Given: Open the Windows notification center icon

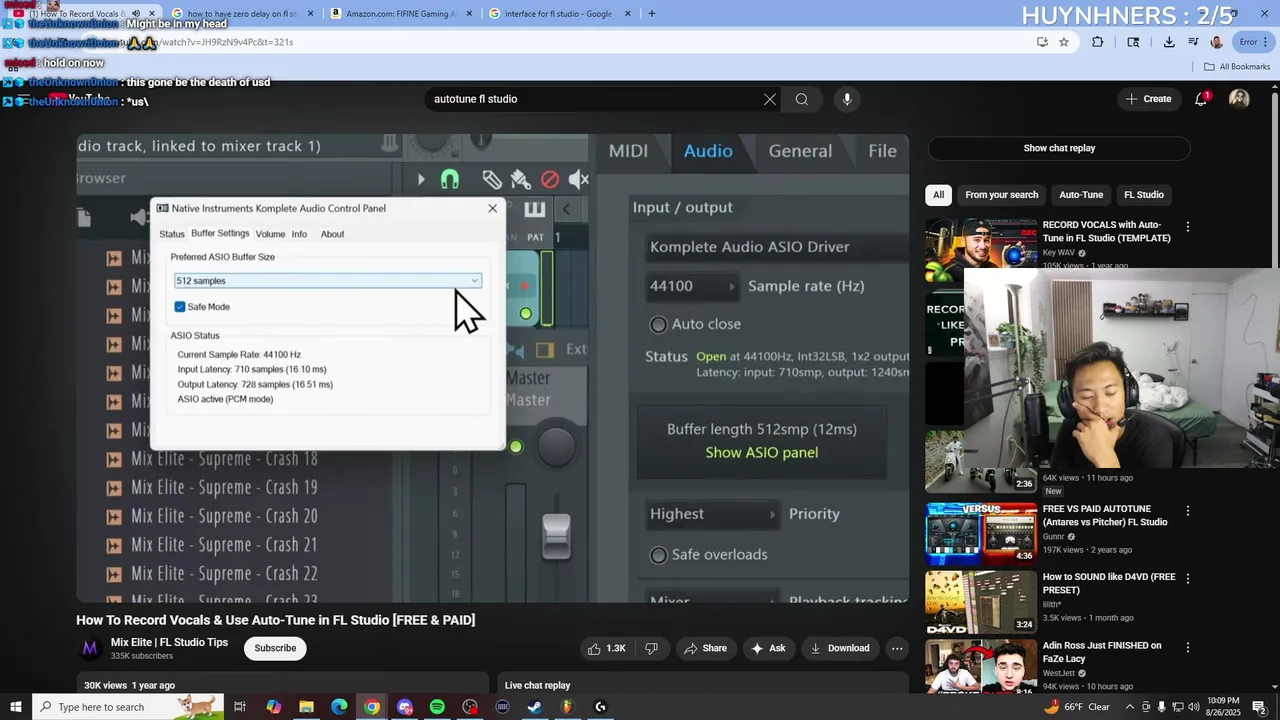Looking at the screenshot, I should 1260,707.
